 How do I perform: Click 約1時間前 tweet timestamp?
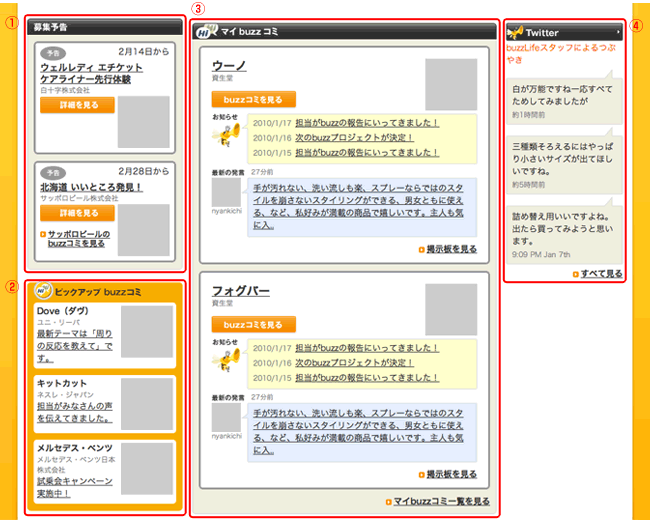(528, 115)
